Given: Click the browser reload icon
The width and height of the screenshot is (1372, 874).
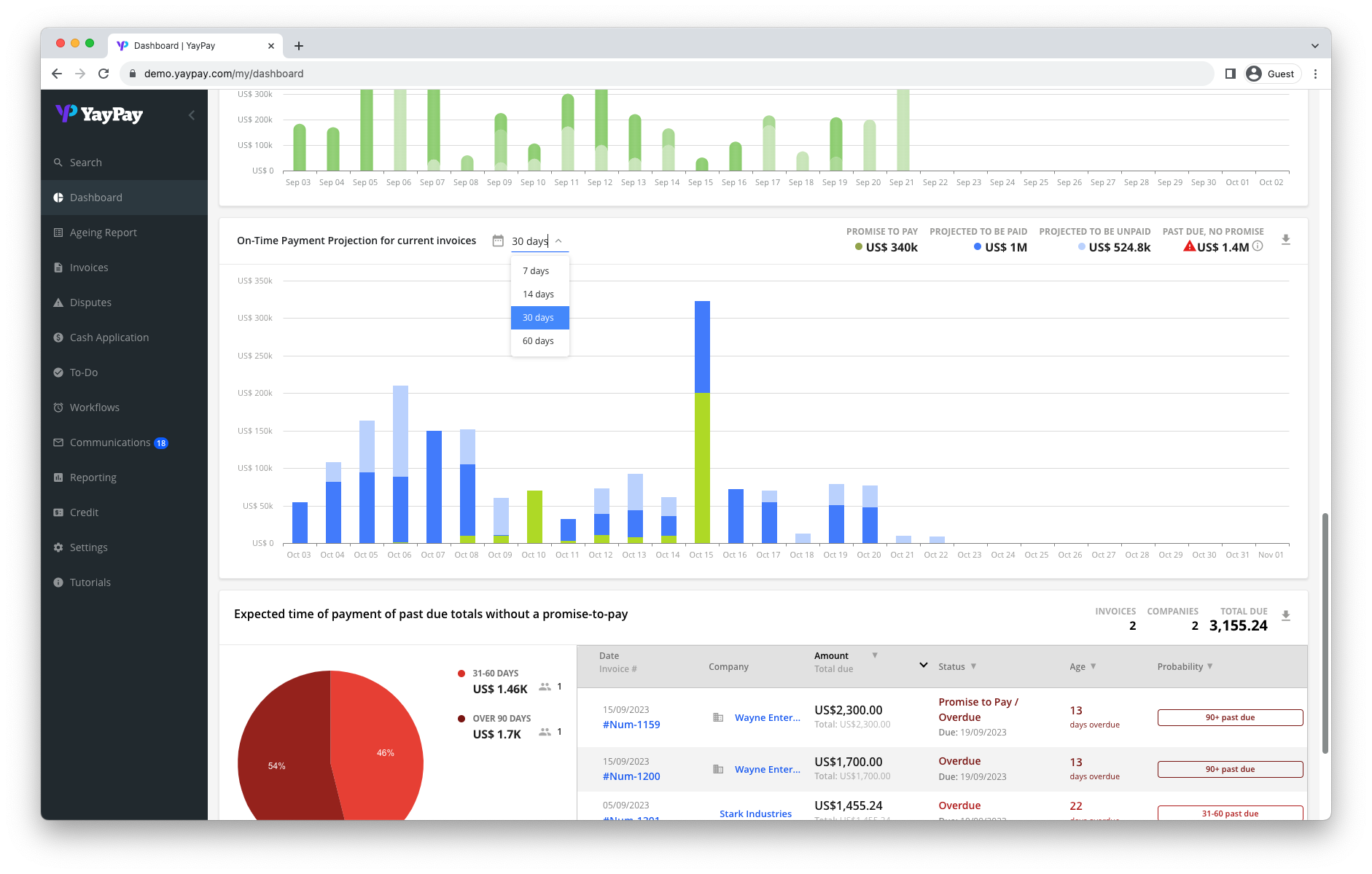Looking at the screenshot, I should 104,74.
